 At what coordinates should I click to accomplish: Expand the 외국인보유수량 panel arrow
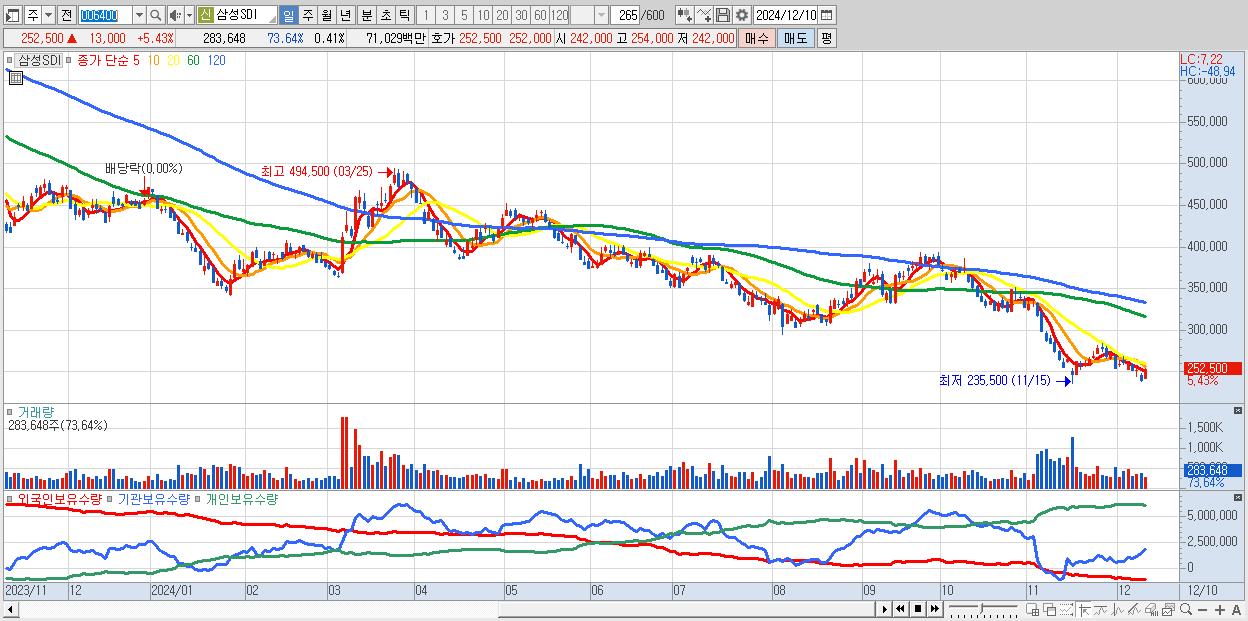click(x=10, y=498)
